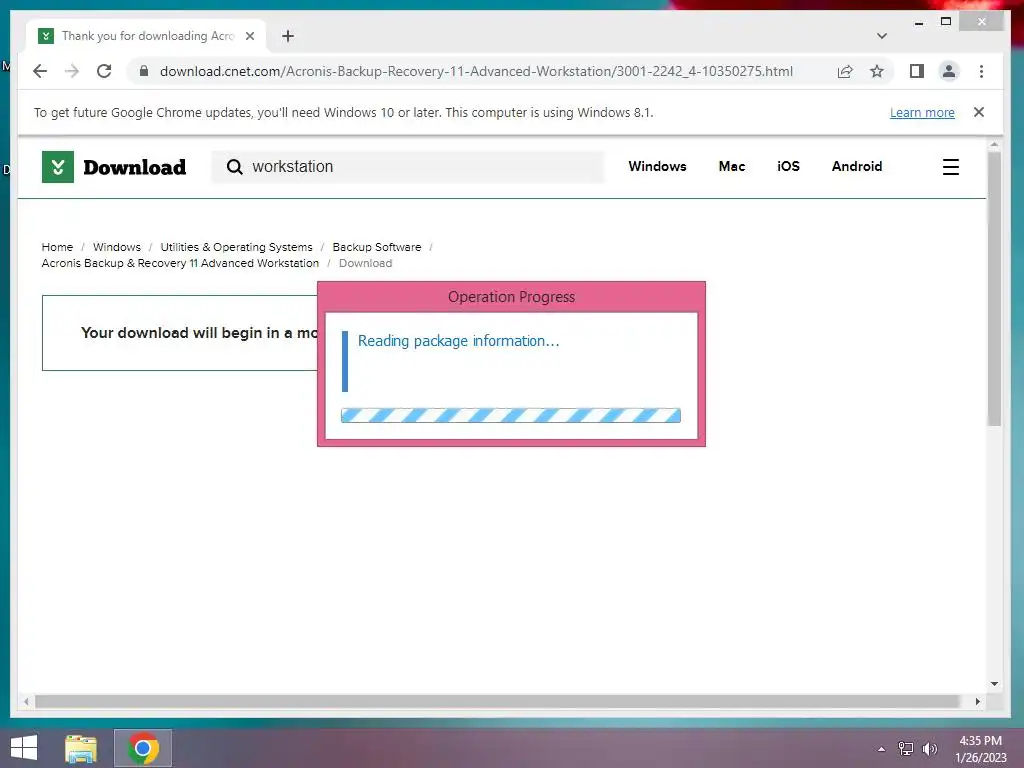Open the hamburger menu on the site header

[951, 167]
